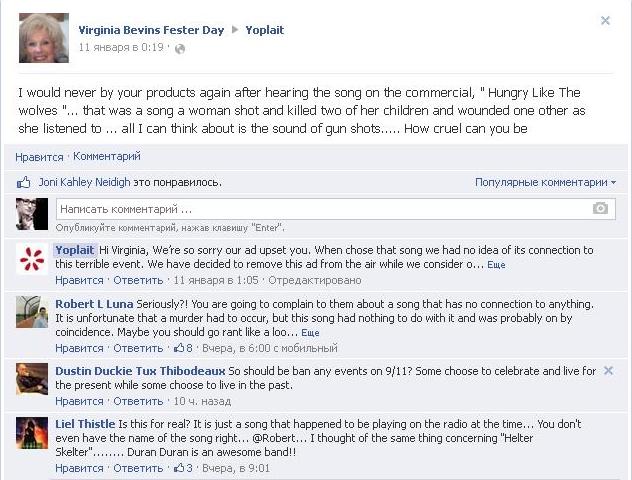Dismiss the post with top-right X
Viewport: 632px width, 480px height.
pyautogui.click(x=605, y=20)
